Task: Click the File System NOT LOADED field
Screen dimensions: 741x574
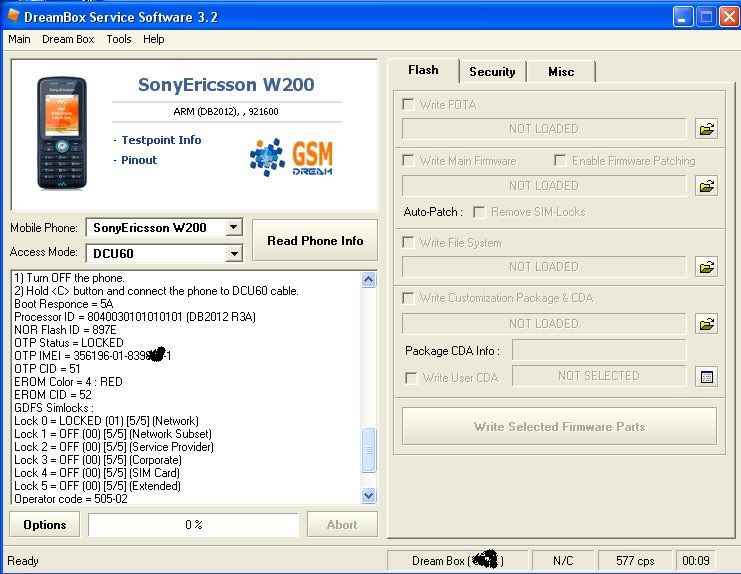Action: point(543,267)
